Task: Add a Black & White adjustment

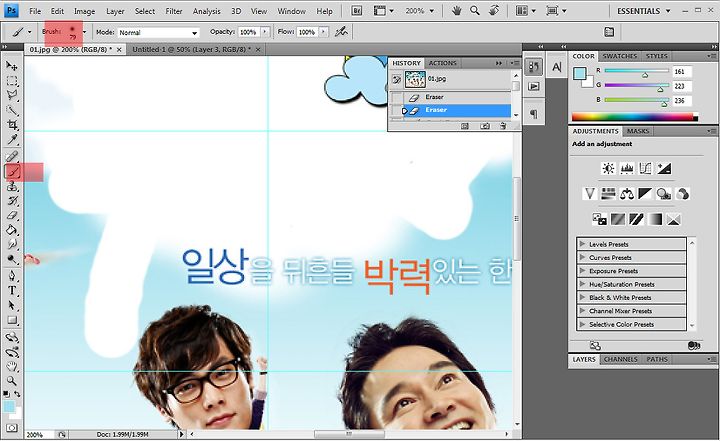Action: pos(645,194)
